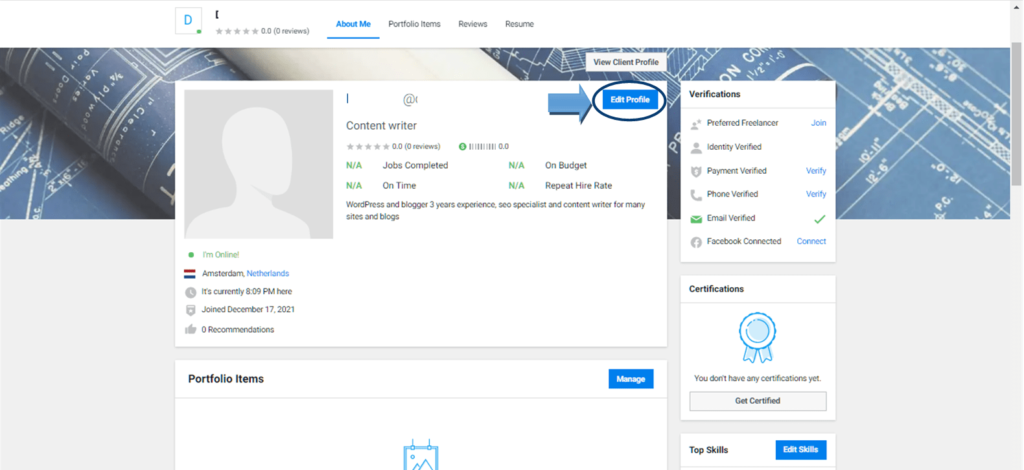Open the About Me tab
Image resolution: width=1024 pixels, height=470 pixels.
coord(353,24)
